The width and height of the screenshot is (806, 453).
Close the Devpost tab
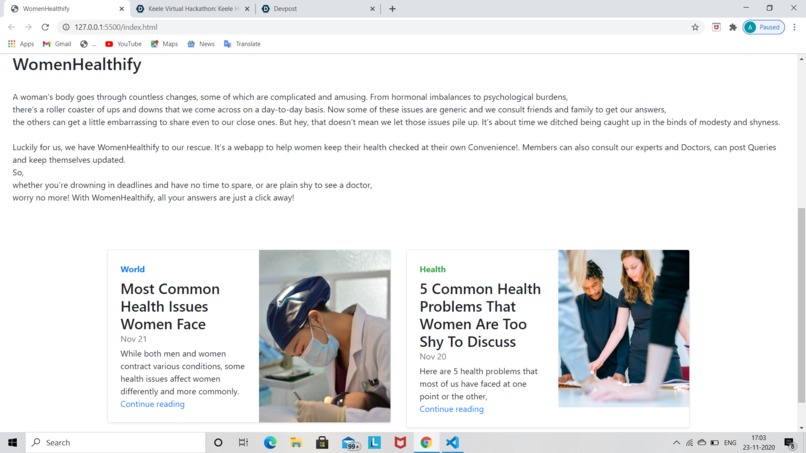point(373,9)
